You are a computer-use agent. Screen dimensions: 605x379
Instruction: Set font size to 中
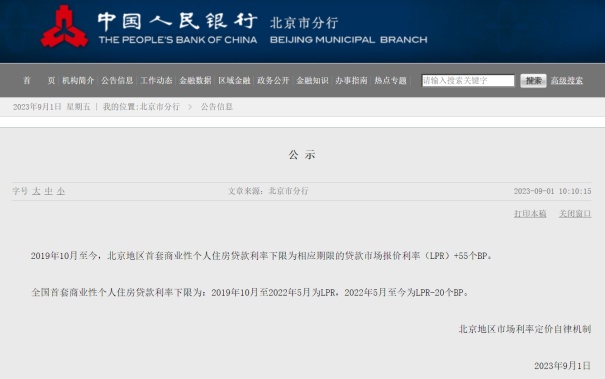pyautogui.click(x=49, y=191)
